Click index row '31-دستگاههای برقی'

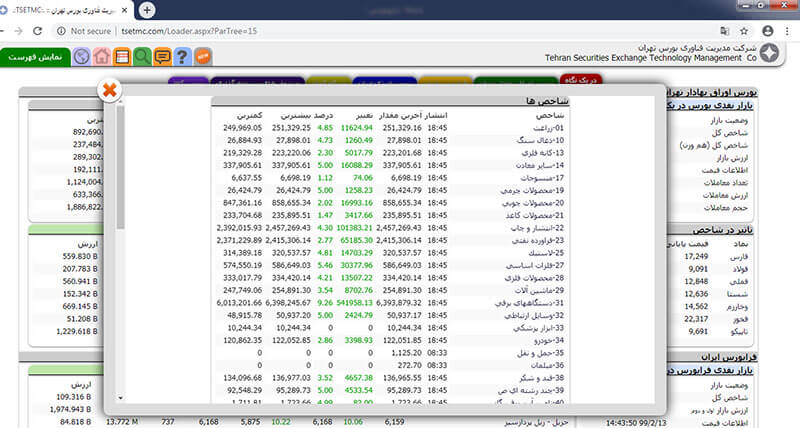tap(390, 303)
